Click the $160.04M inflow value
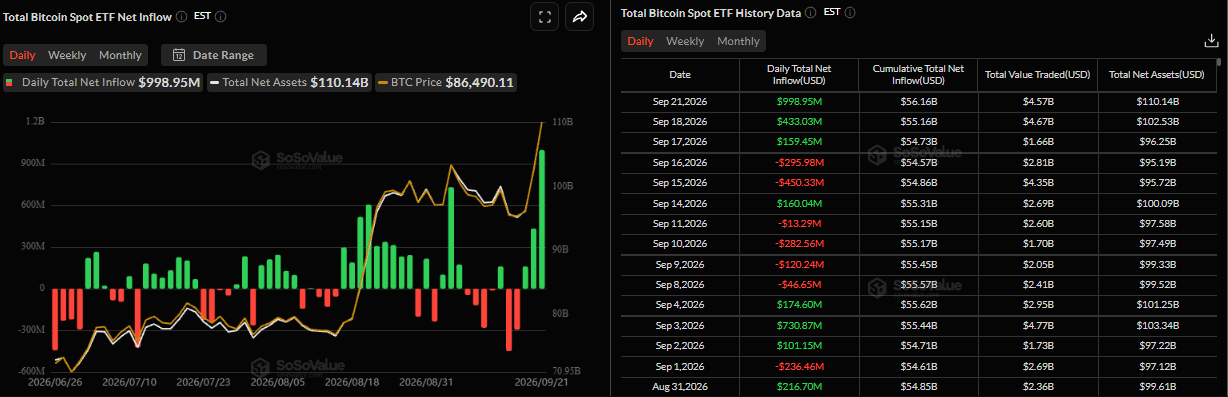 pos(799,203)
